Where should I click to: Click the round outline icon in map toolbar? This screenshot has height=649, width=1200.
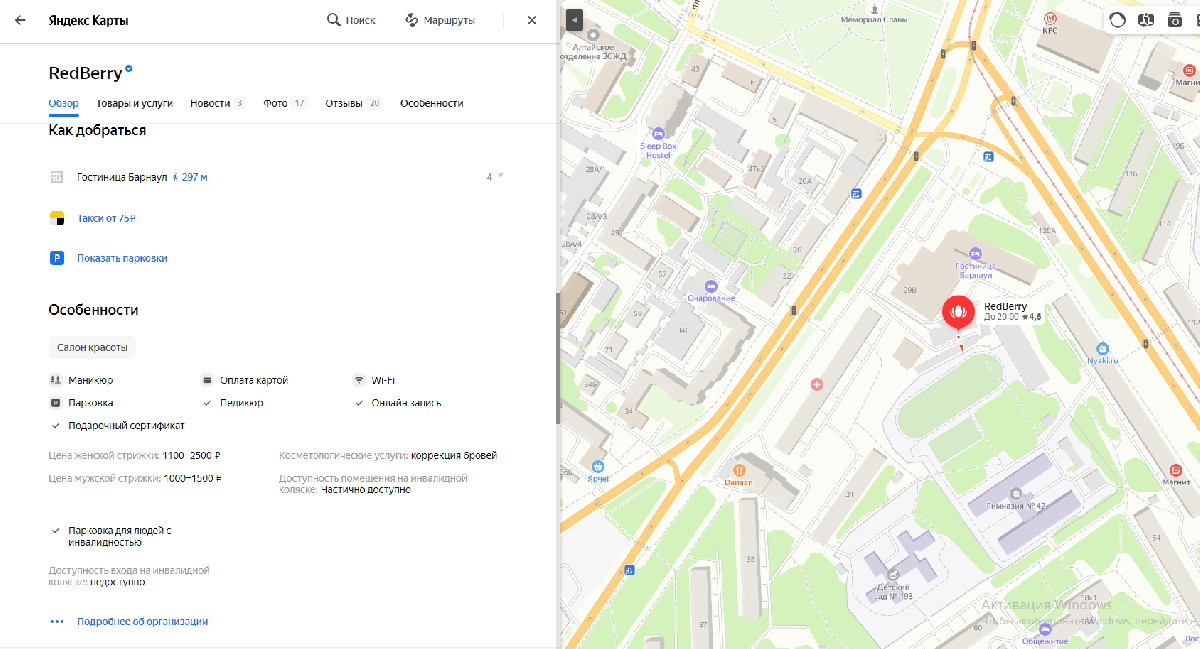1117,20
